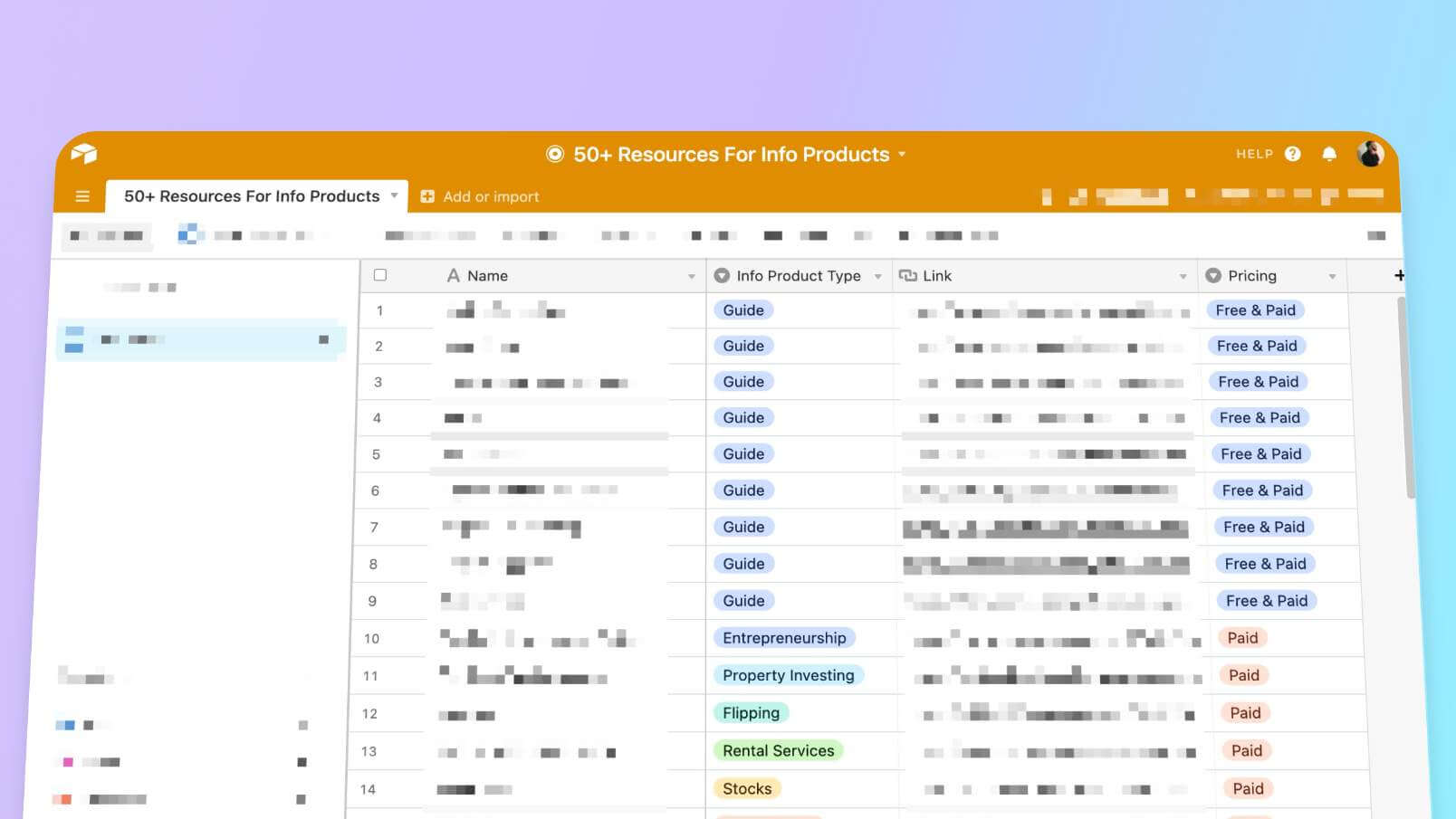Click the Name field text type icon
The width and height of the screenshot is (1456, 819).
pos(454,276)
